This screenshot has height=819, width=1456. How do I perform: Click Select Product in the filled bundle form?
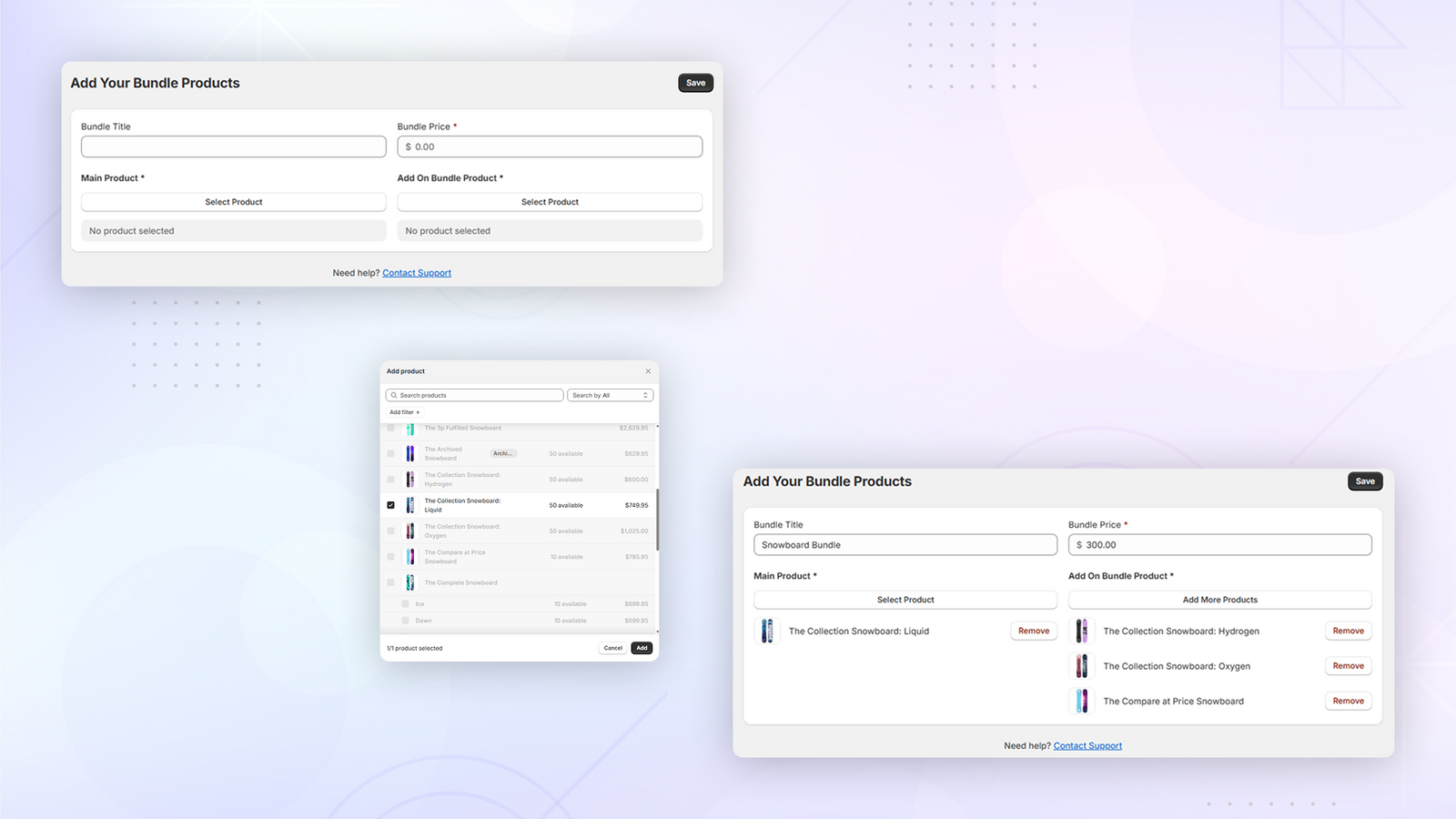coord(905,600)
